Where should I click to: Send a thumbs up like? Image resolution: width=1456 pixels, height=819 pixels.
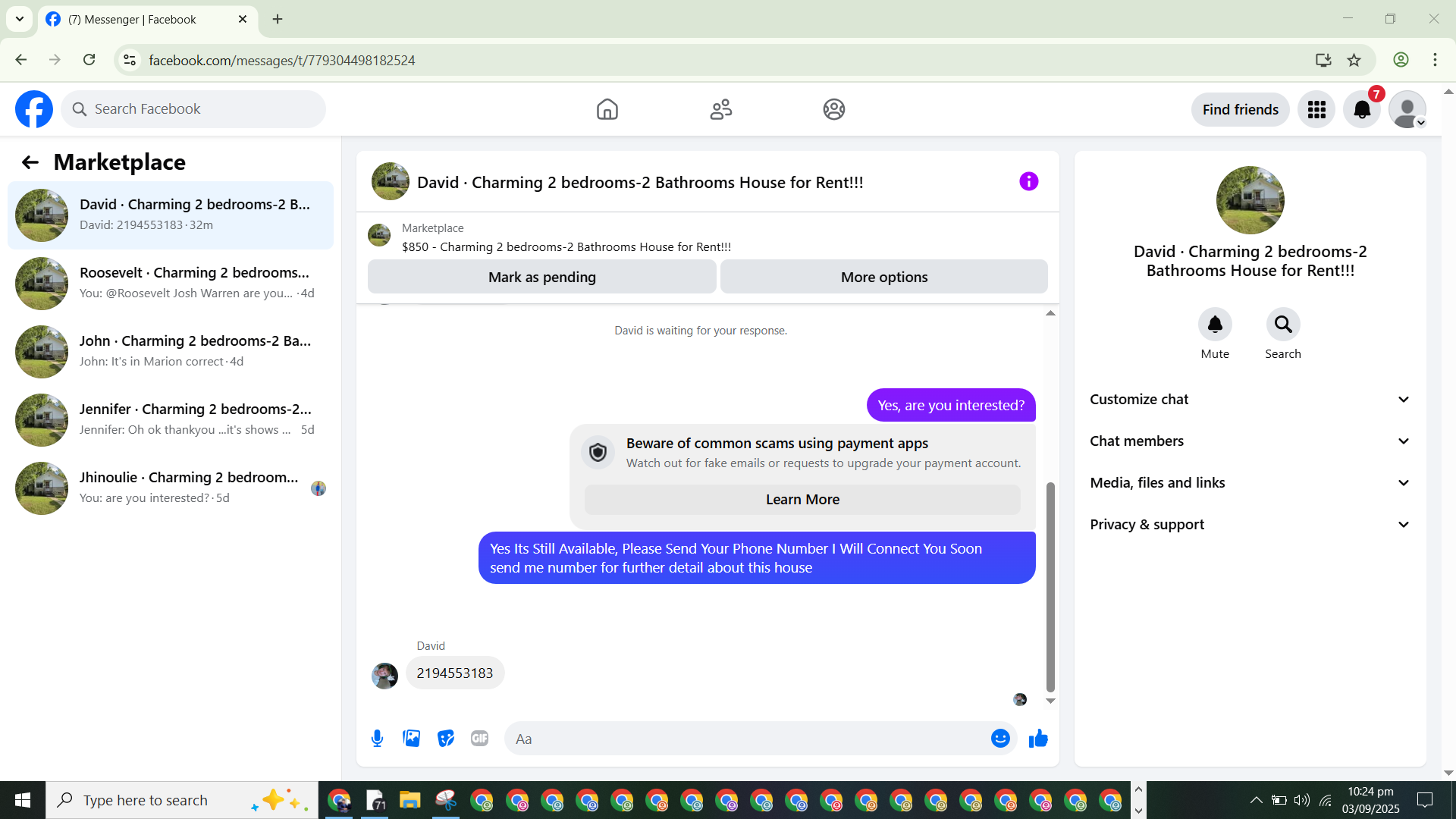[x=1038, y=739]
